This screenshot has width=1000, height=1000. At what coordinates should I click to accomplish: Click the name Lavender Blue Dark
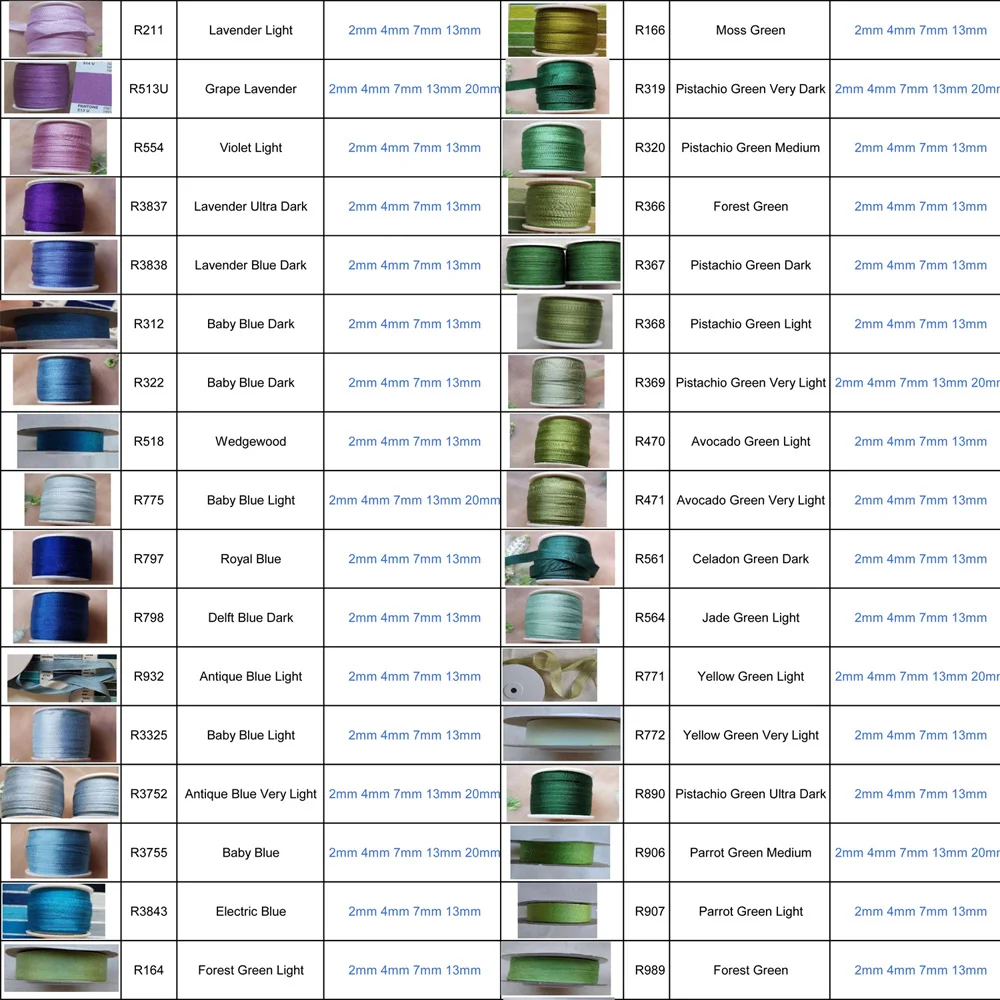click(251, 265)
